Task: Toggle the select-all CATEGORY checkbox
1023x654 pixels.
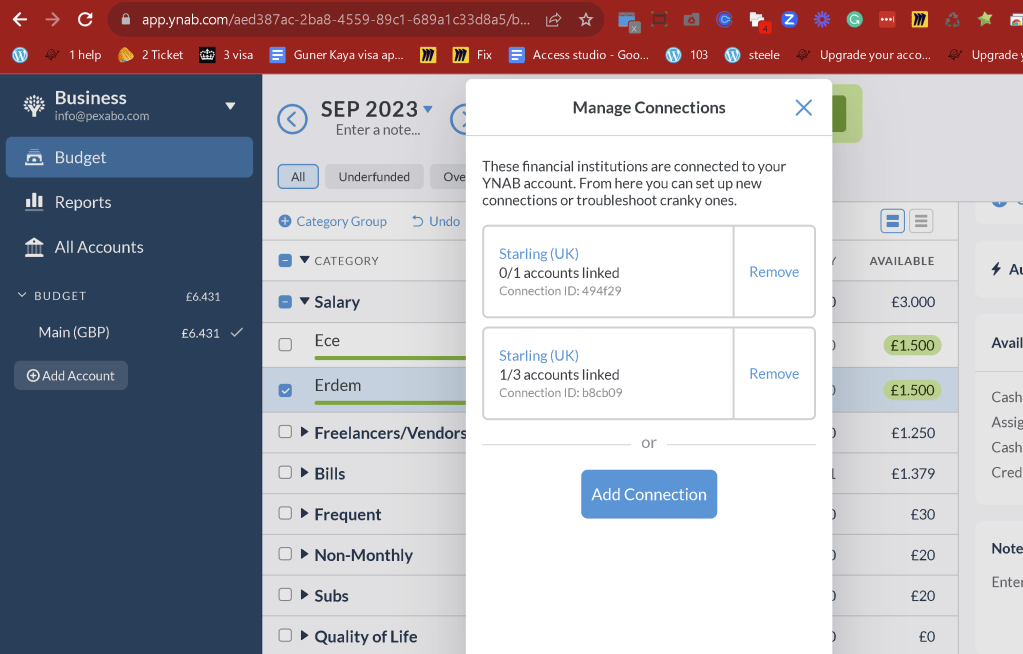Action: 285,260
